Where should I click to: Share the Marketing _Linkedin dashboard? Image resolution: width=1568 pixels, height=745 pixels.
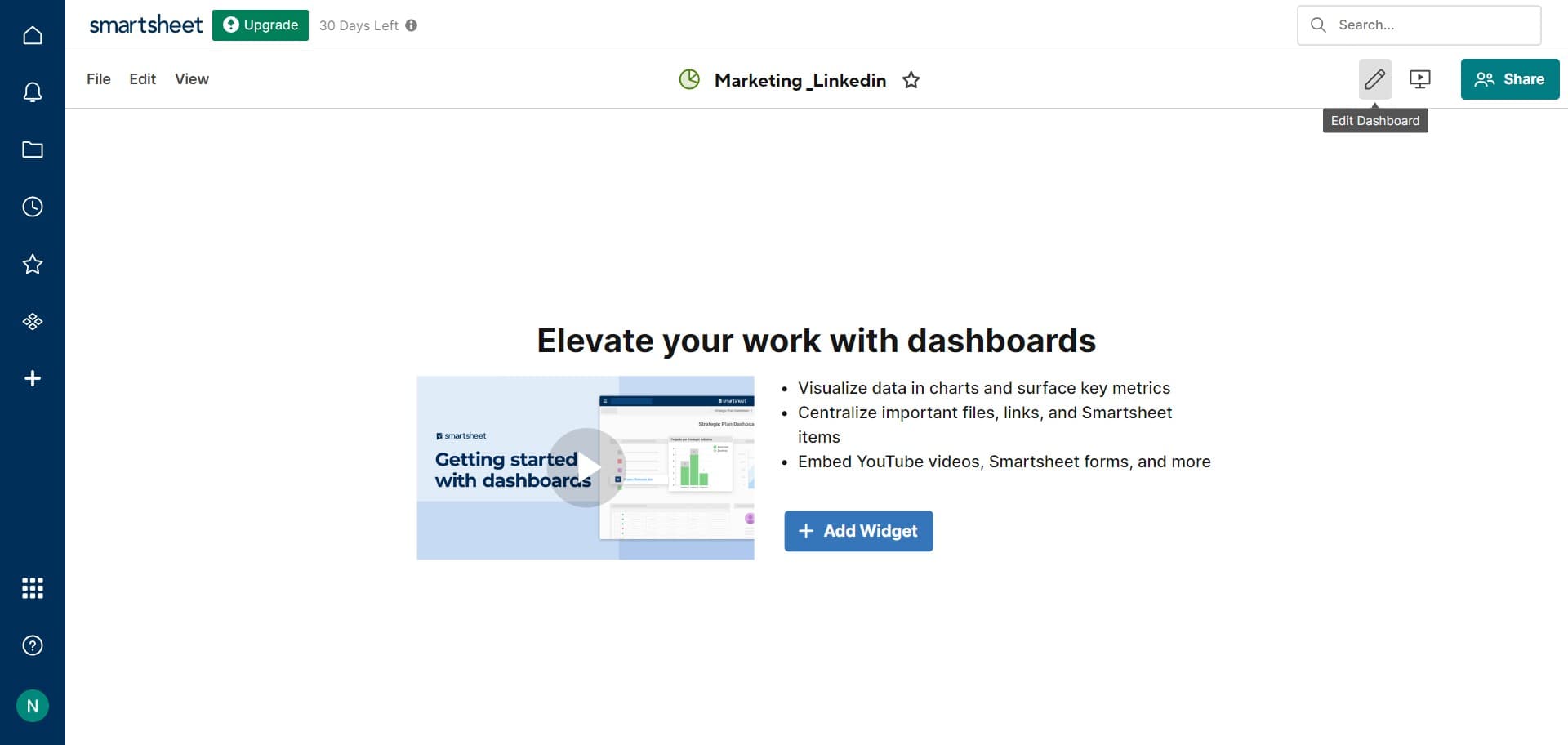tap(1509, 78)
